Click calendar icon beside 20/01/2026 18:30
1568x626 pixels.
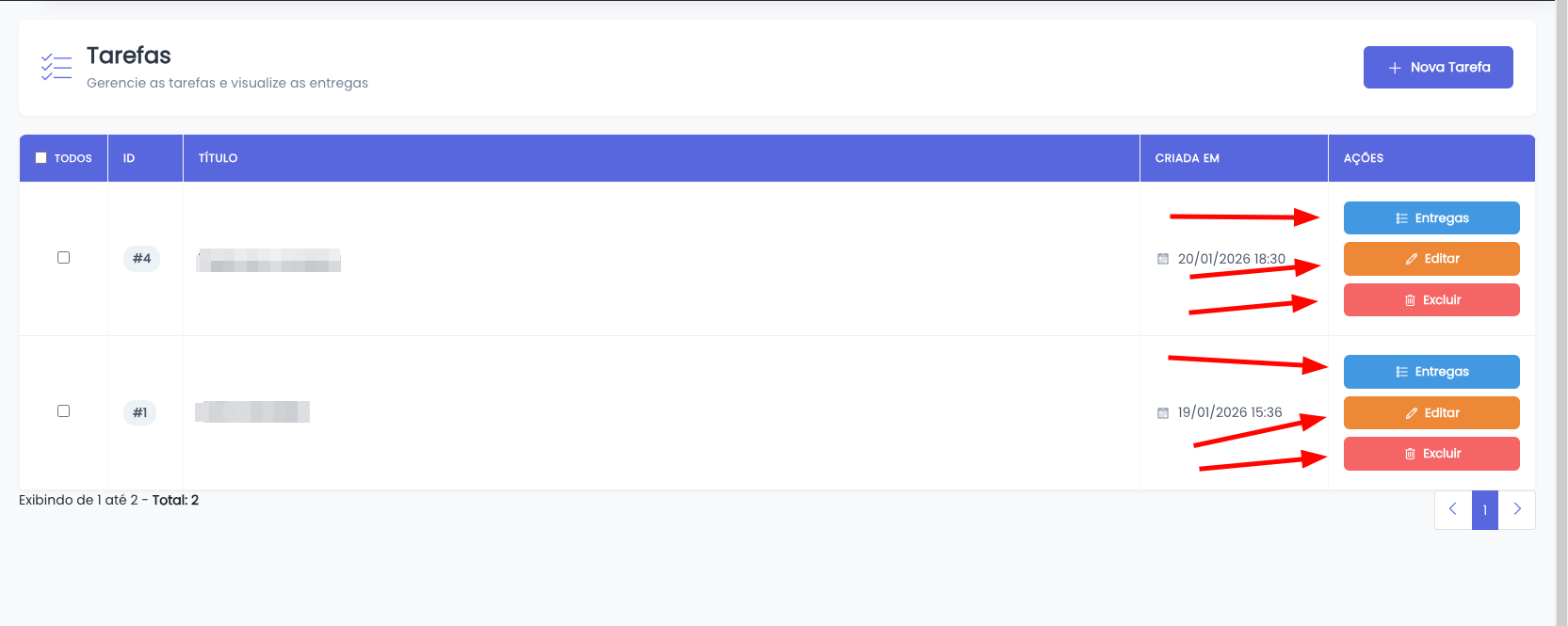1163,259
